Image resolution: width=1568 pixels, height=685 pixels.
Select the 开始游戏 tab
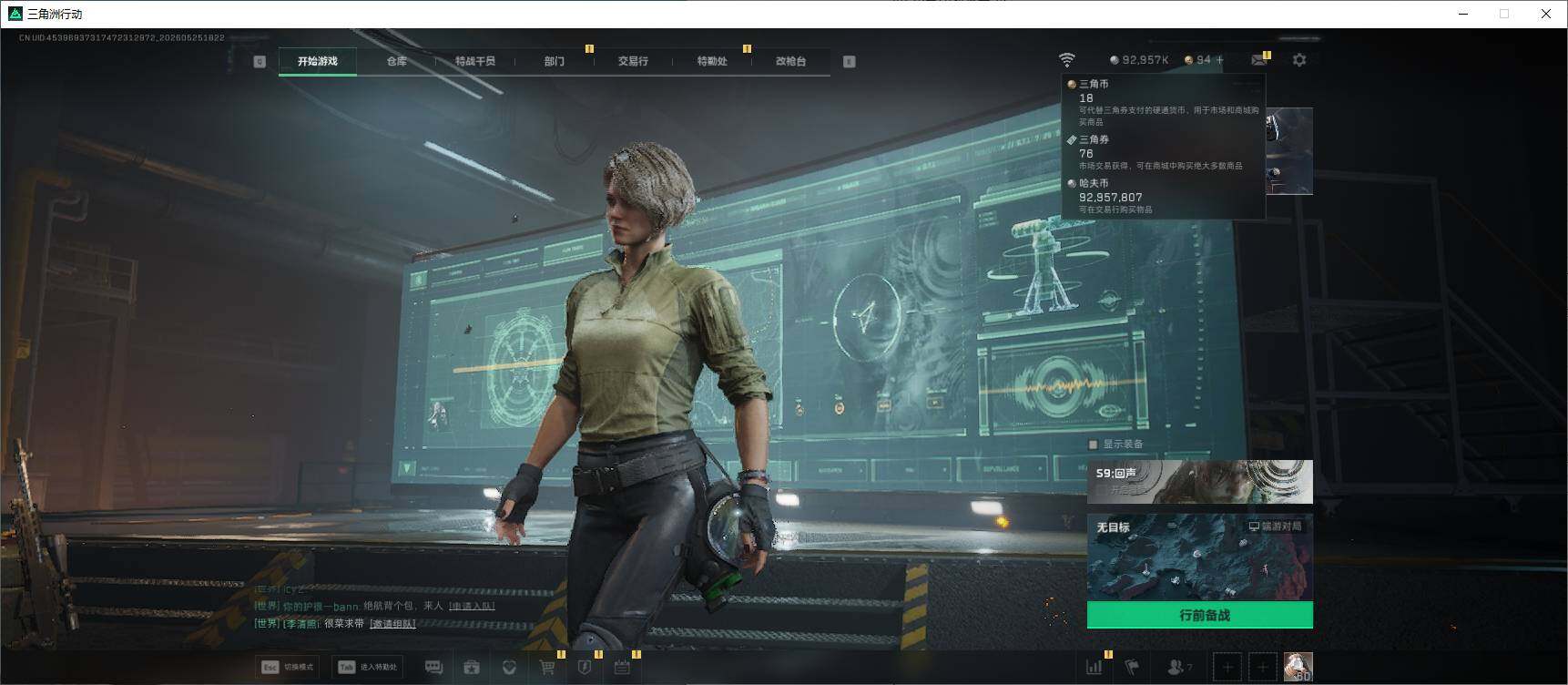click(317, 61)
